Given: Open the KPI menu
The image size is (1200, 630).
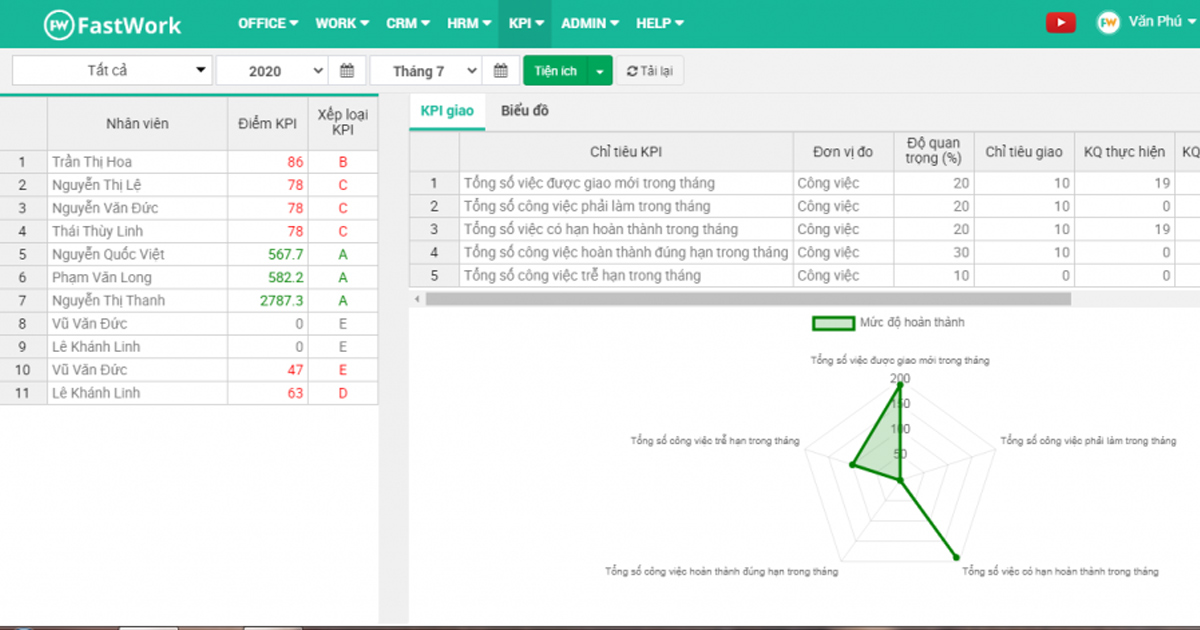Looking at the screenshot, I should (525, 23).
